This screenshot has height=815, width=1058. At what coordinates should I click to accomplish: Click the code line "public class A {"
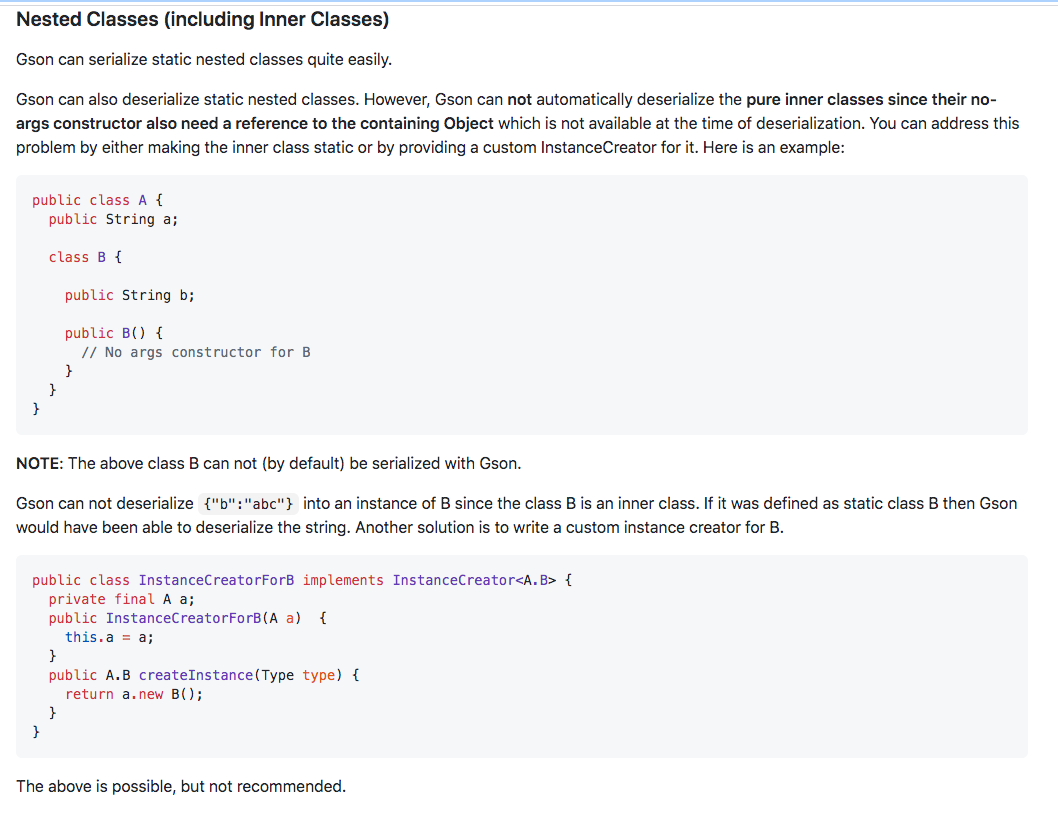pyautogui.click(x=97, y=200)
